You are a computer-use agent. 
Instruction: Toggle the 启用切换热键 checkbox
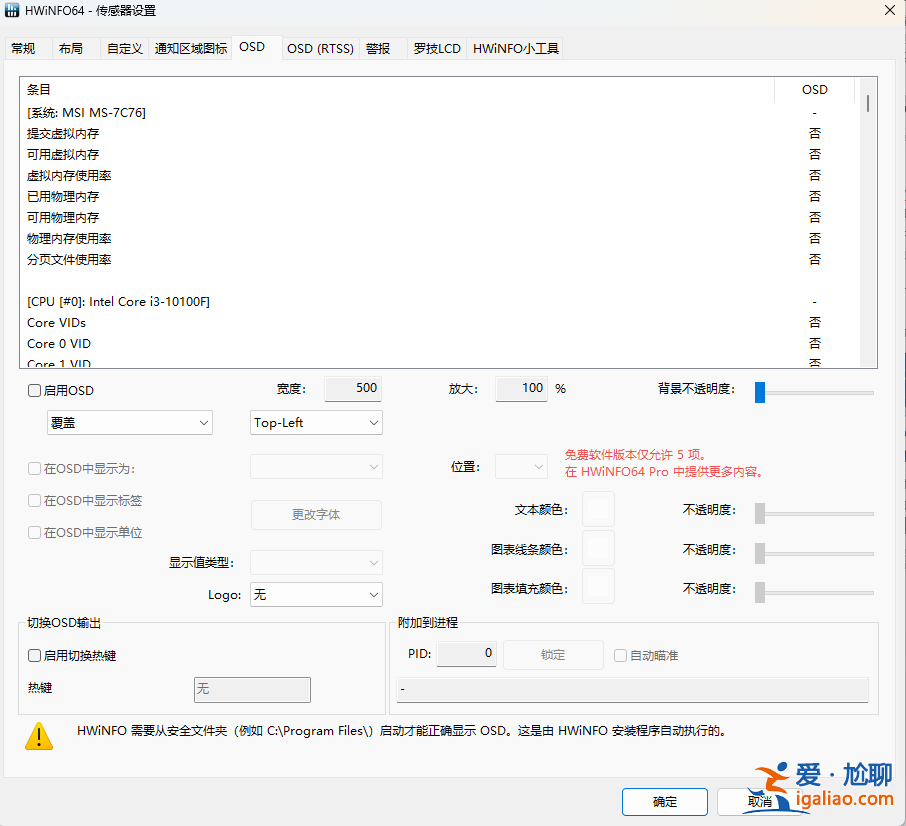click(35, 656)
